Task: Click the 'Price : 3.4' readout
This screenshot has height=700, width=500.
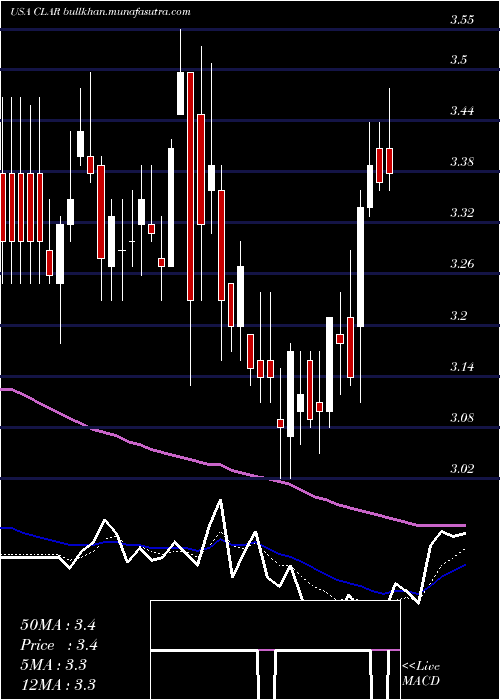Action: click(59, 645)
